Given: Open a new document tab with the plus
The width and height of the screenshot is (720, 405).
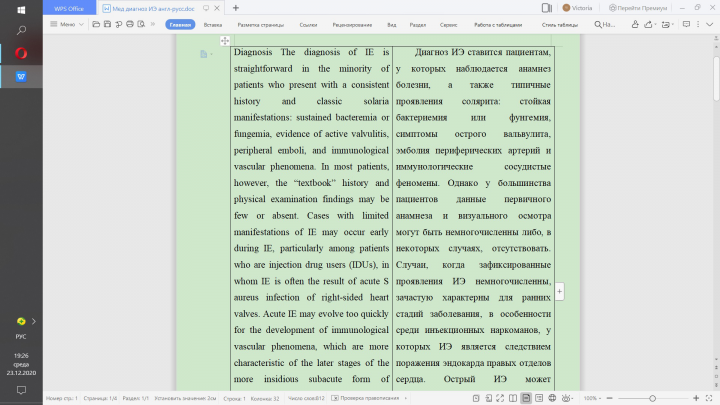Looking at the screenshot, I should coord(236,8).
